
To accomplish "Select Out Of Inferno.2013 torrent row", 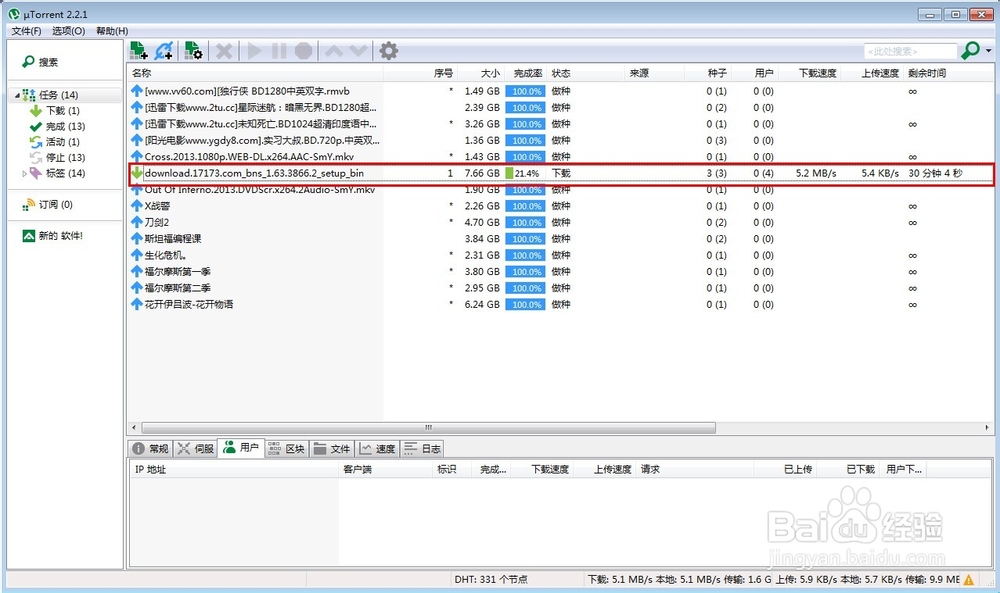I will coord(561,190).
